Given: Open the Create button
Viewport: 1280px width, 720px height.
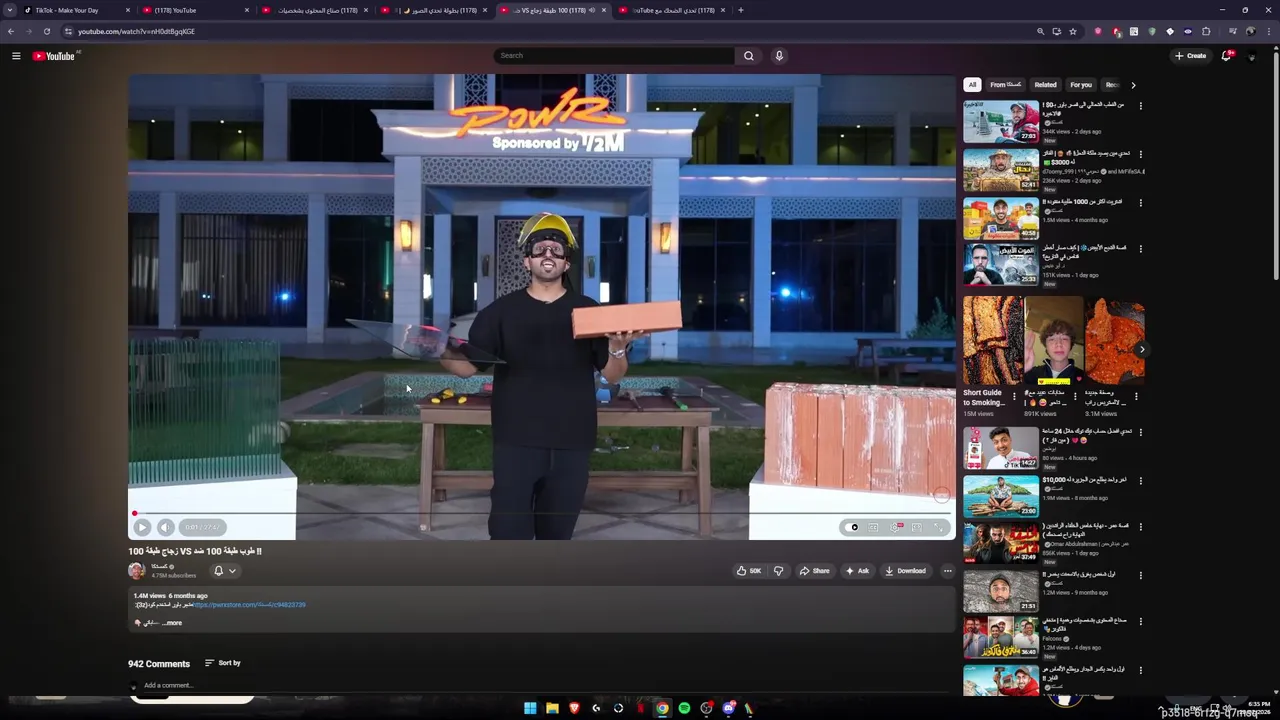Looking at the screenshot, I should (1191, 56).
